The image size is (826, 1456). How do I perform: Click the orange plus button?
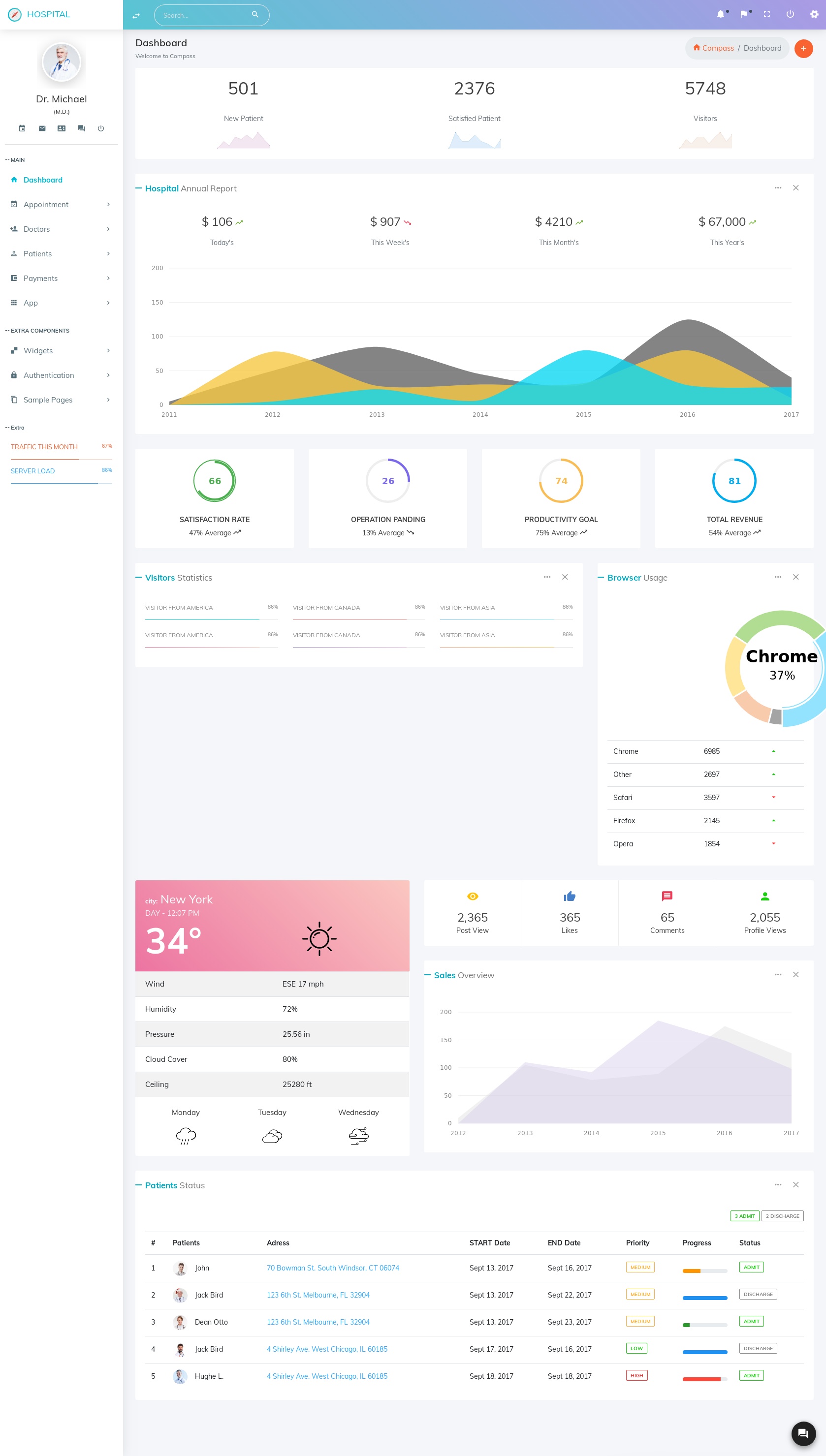tap(803, 48)
